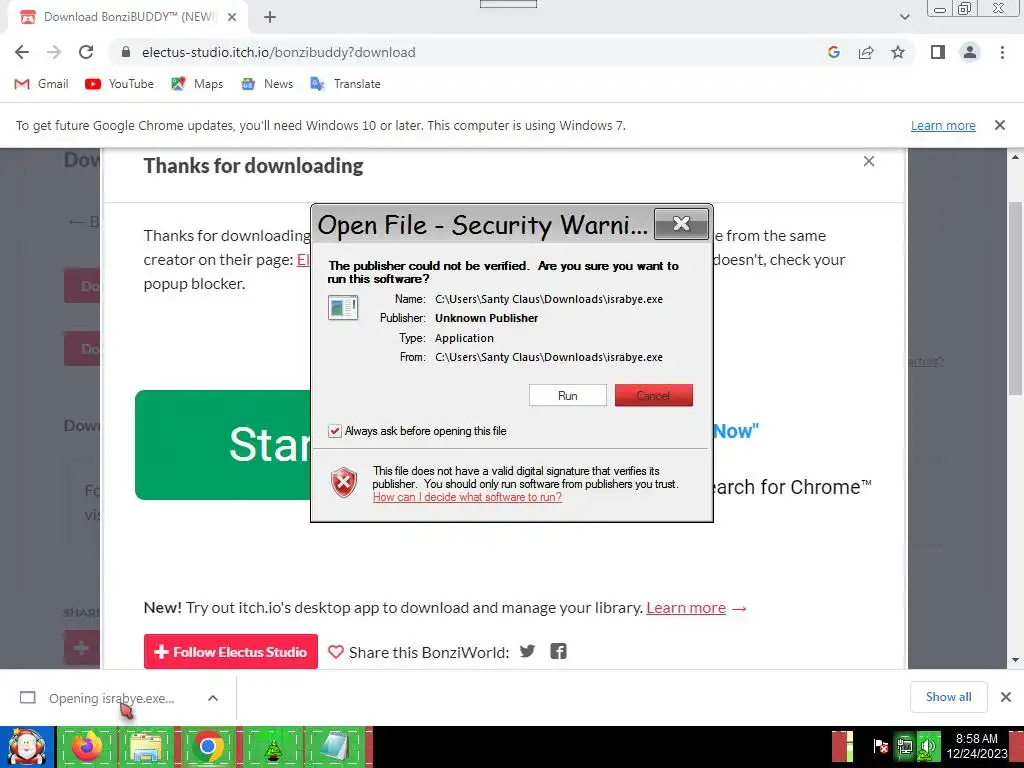Click Show all downloads
The image size is (1024, 768).
point(948,697)
